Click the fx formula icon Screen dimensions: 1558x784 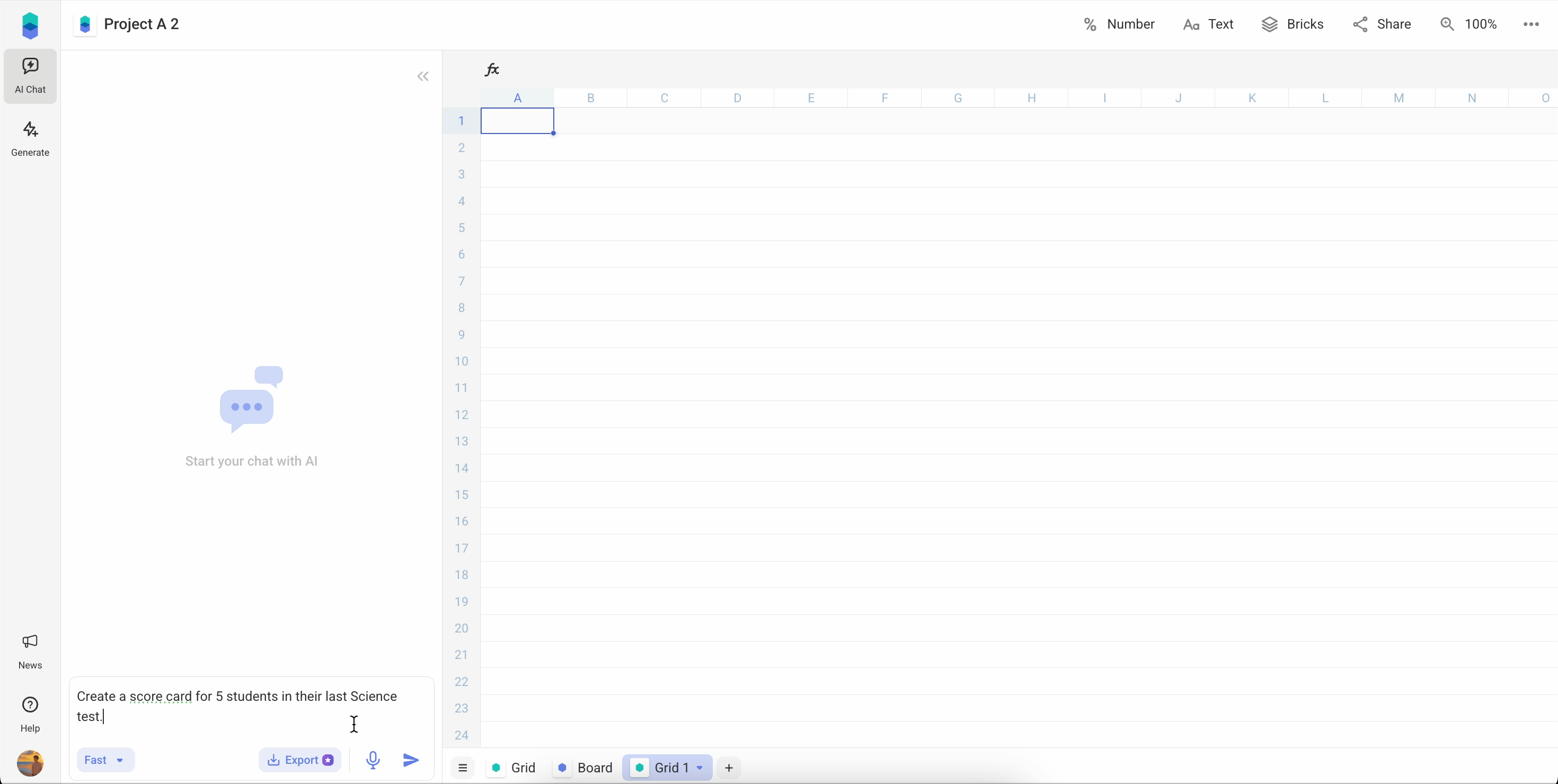[x=492, y=69]
